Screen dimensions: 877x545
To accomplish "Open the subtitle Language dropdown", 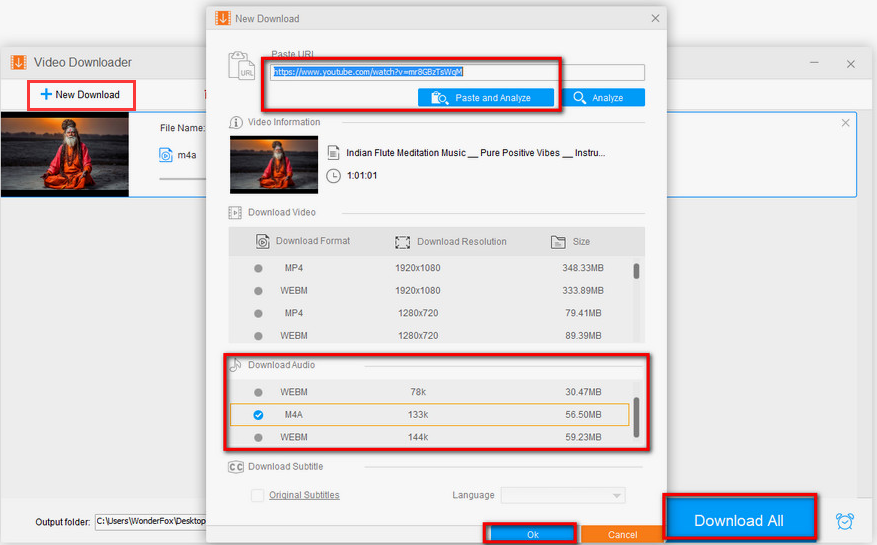I will (562, 495).
